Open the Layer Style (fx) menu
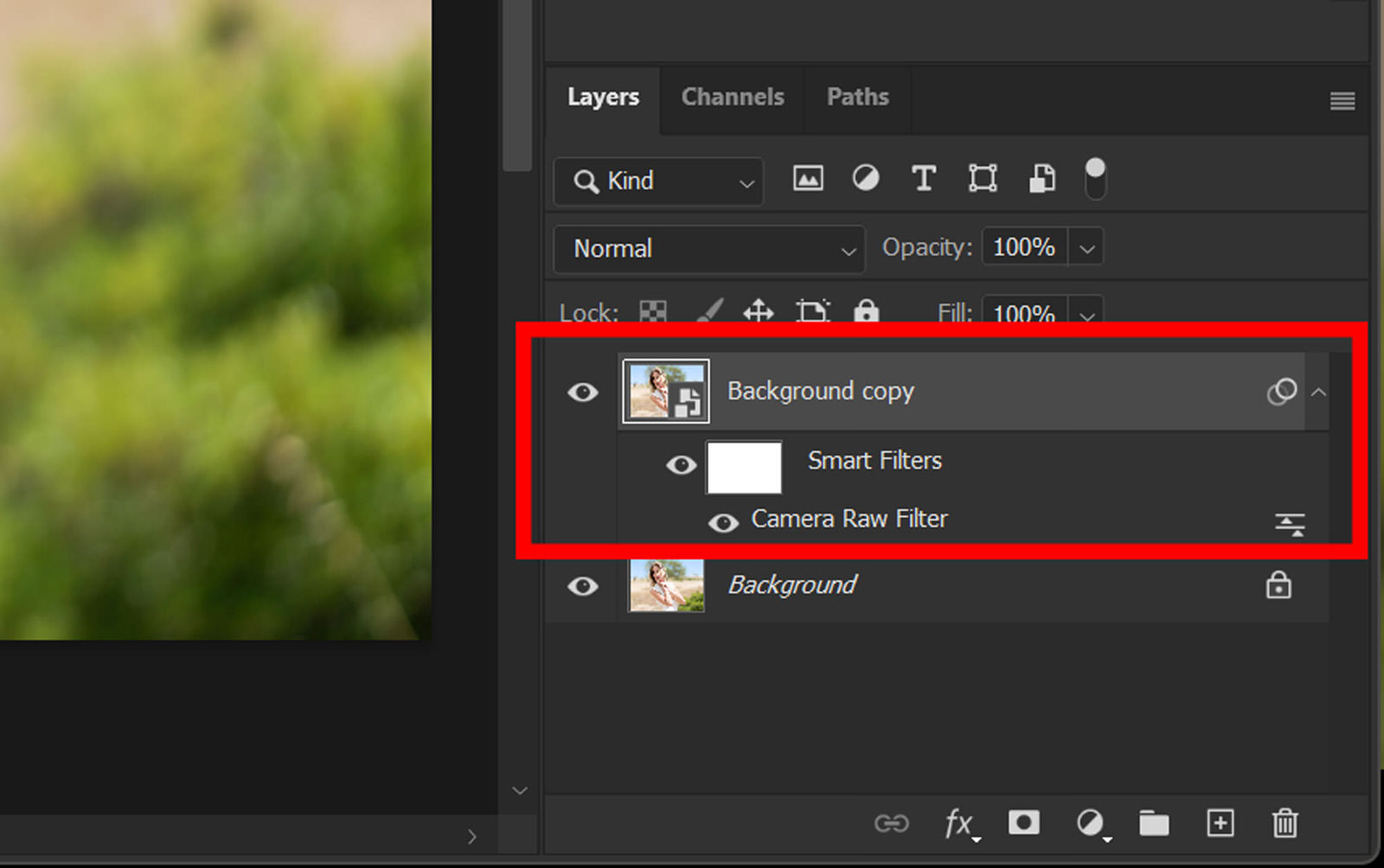 coord(960,823)
